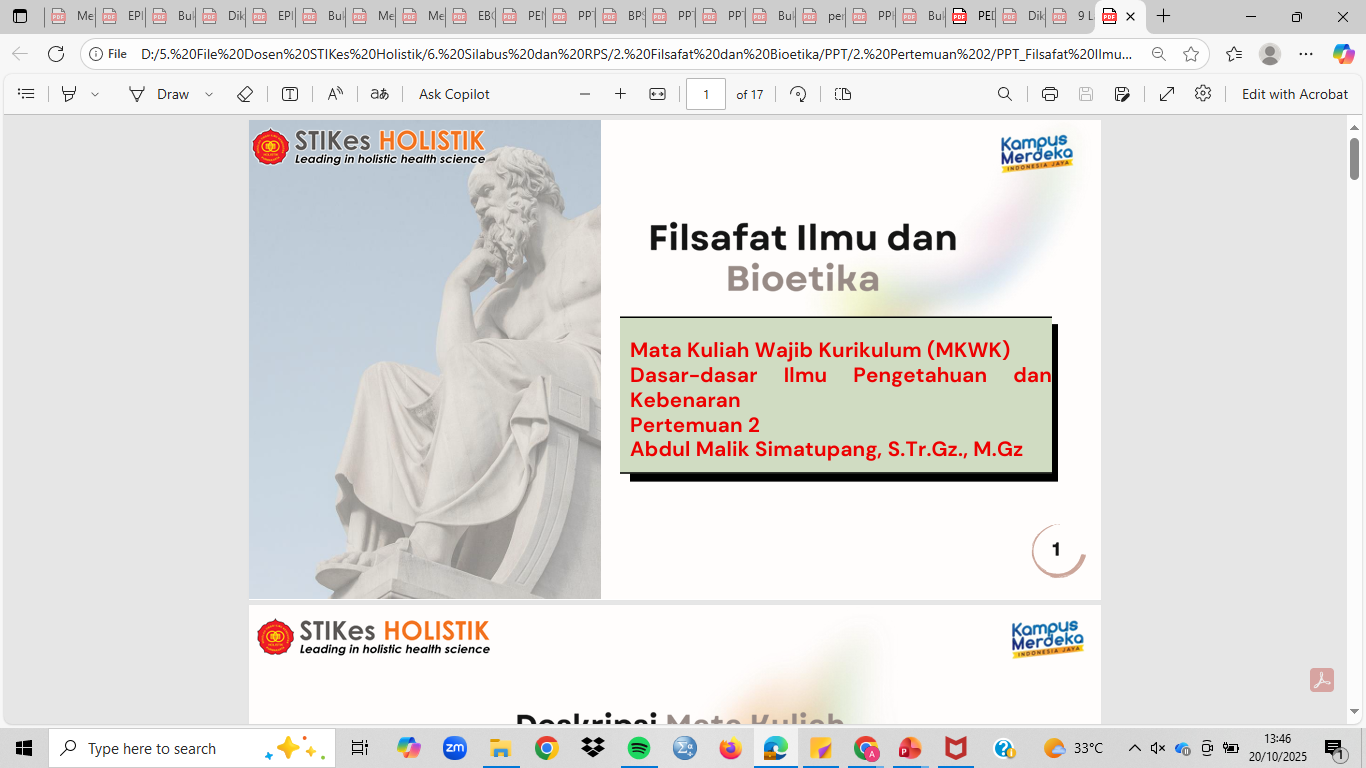Viewport: 1366px width, 768px height.
Task: Toggle the Draw tool
Action: (160, 94)
